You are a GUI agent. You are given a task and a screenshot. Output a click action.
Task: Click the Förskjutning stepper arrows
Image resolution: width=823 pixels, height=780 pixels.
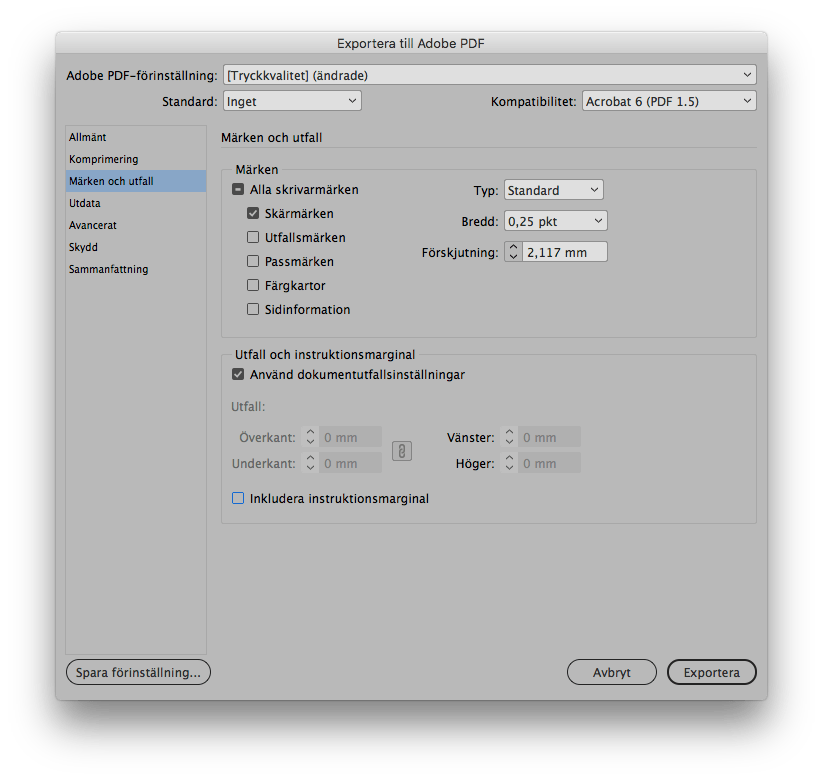pyautogui.click(x=513, y=252)
